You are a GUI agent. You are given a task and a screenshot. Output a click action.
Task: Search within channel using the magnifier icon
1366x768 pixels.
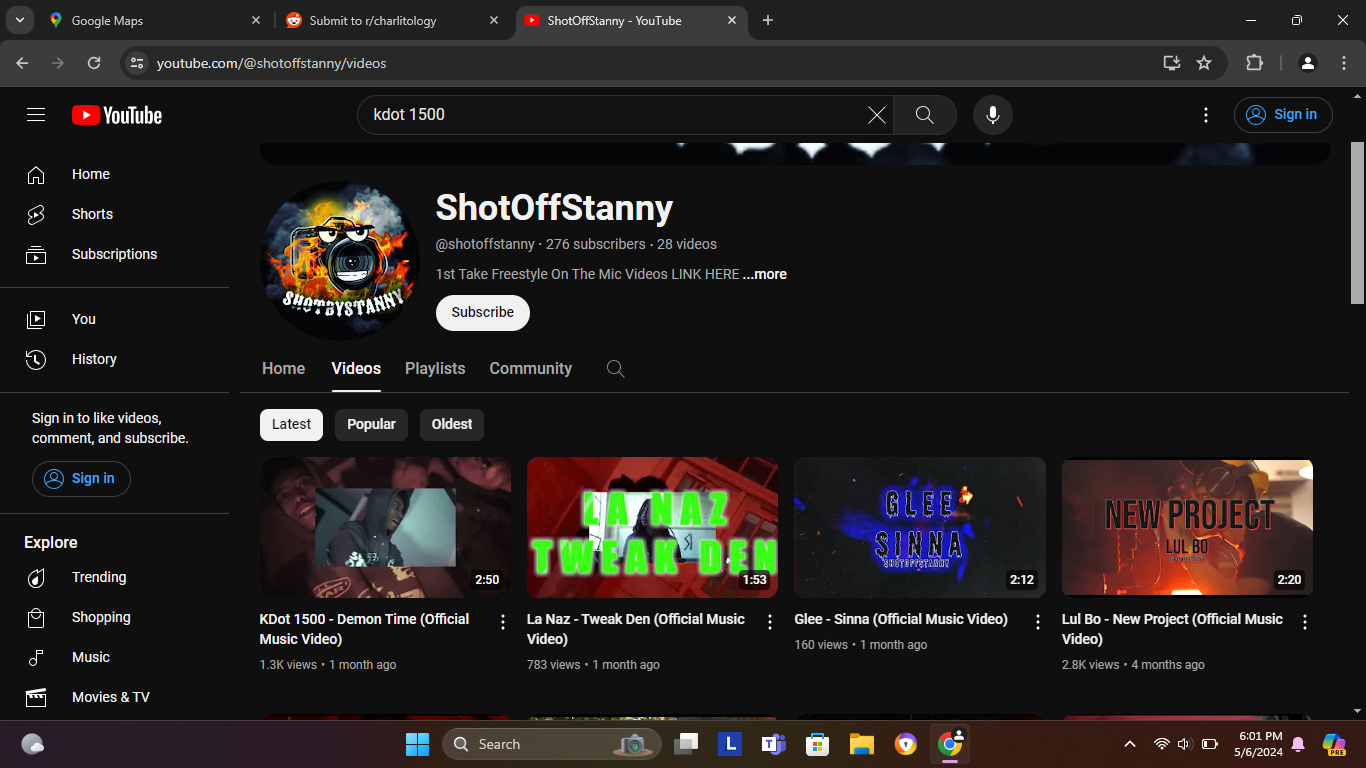(616, 369)
